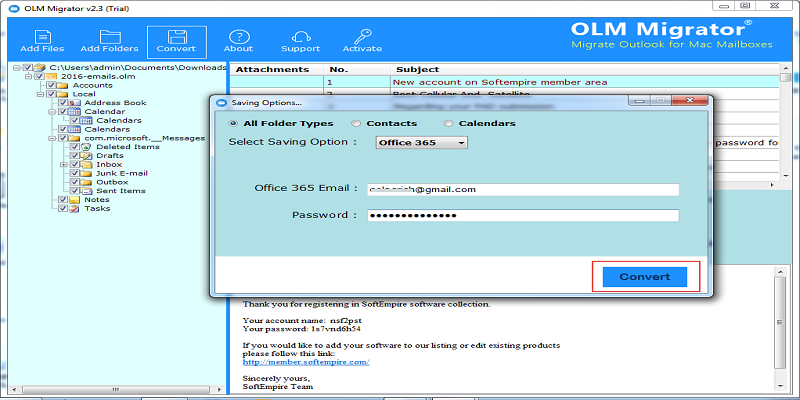The height and width of the screenshot is (400, 800).
Task: Click the sticky note icon beside Notes
Action: tap(74, 199)
